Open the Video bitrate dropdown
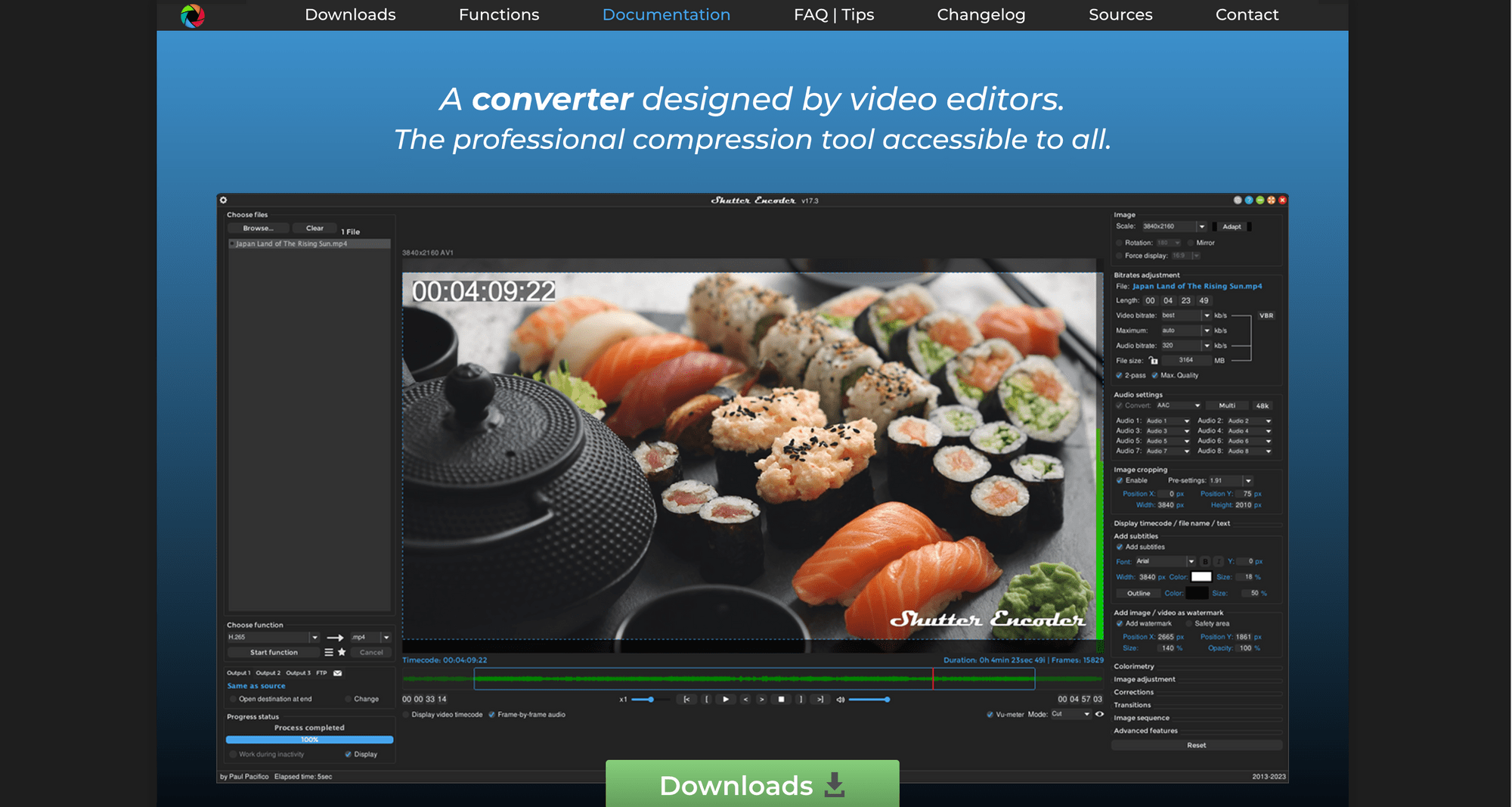This screenshot has width=1512, height=807. click(1186, 315)
